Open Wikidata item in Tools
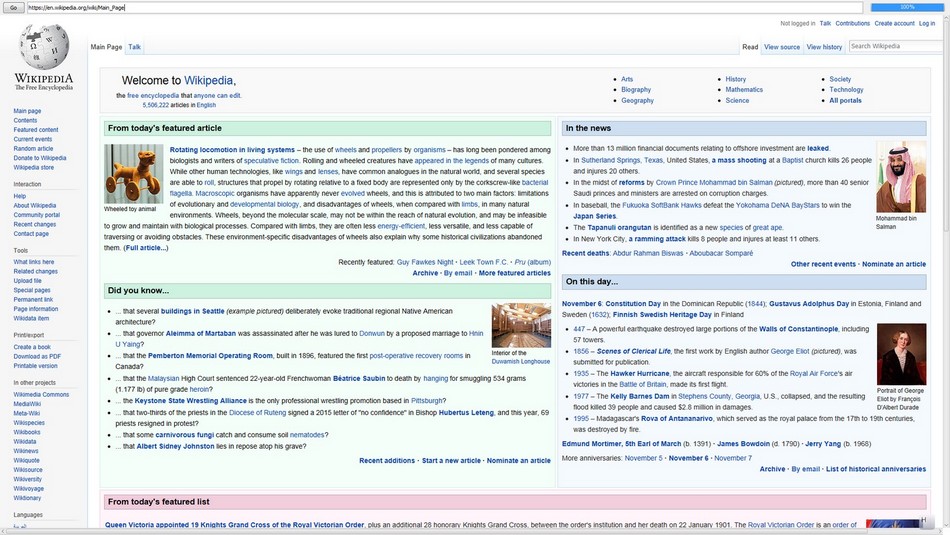The width and height of the screenshot is (950, 535). click(31, 319)
